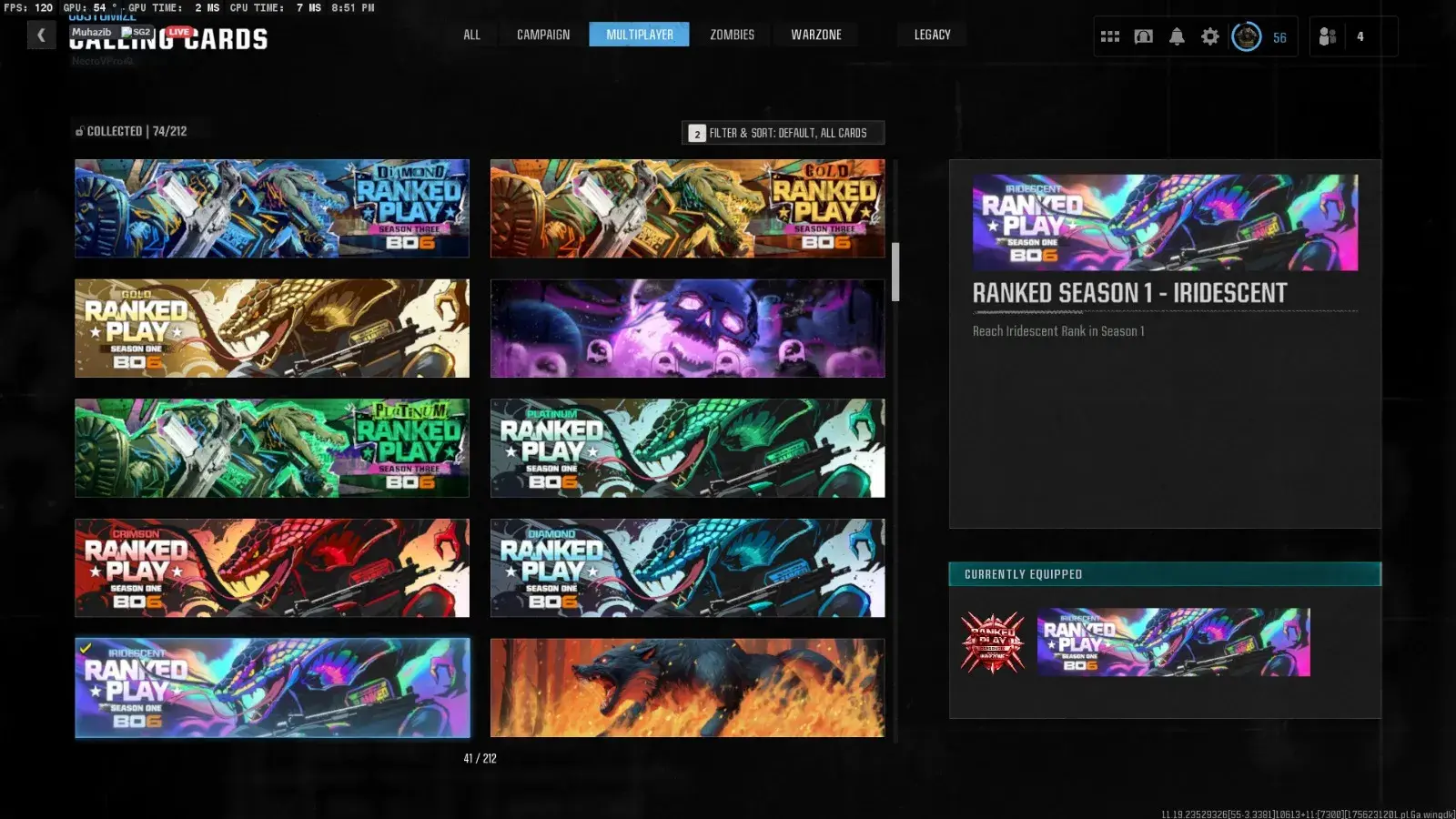The width and height of the screenshot is (1456, 819).
Task: Click the red Ranked Play emblem icon
Action: 992,642
